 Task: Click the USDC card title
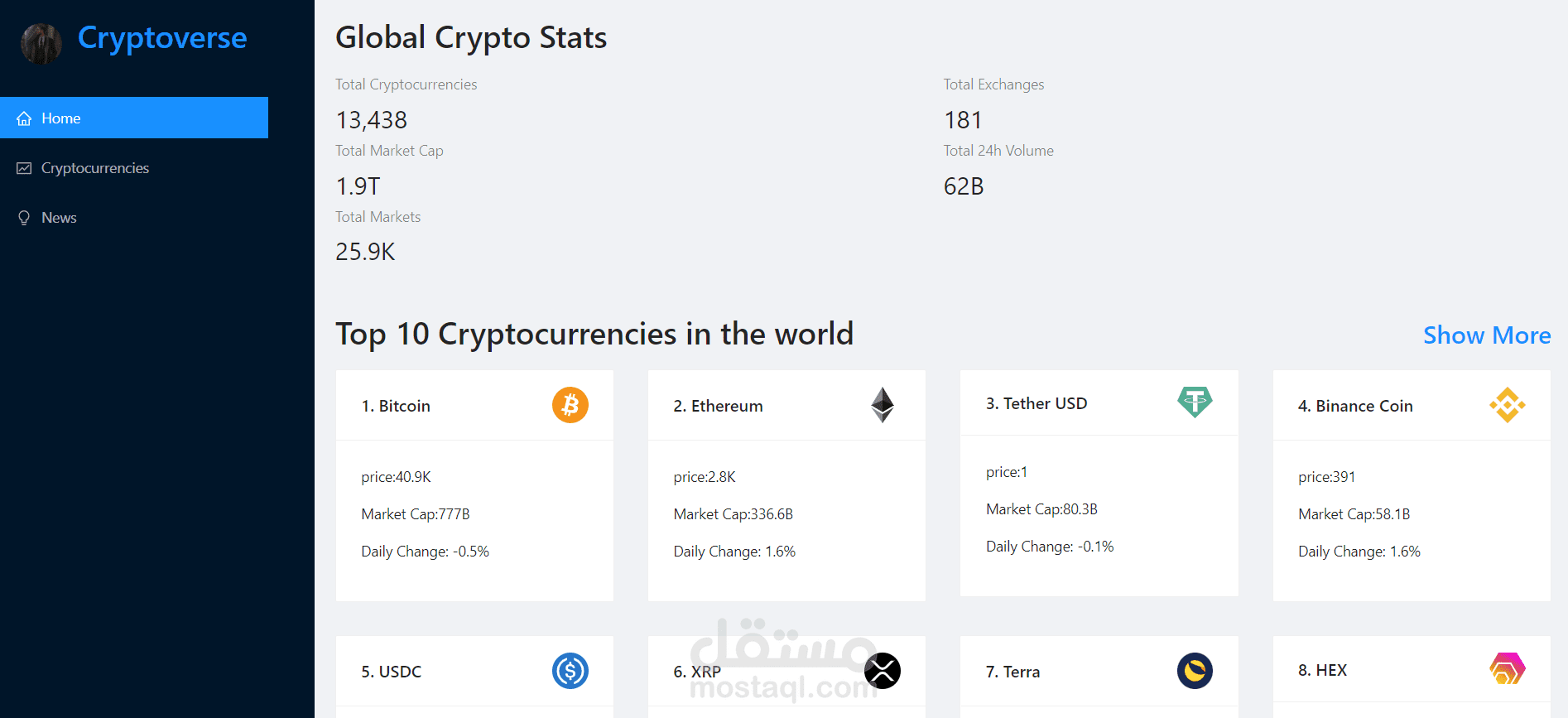point(391,672)
